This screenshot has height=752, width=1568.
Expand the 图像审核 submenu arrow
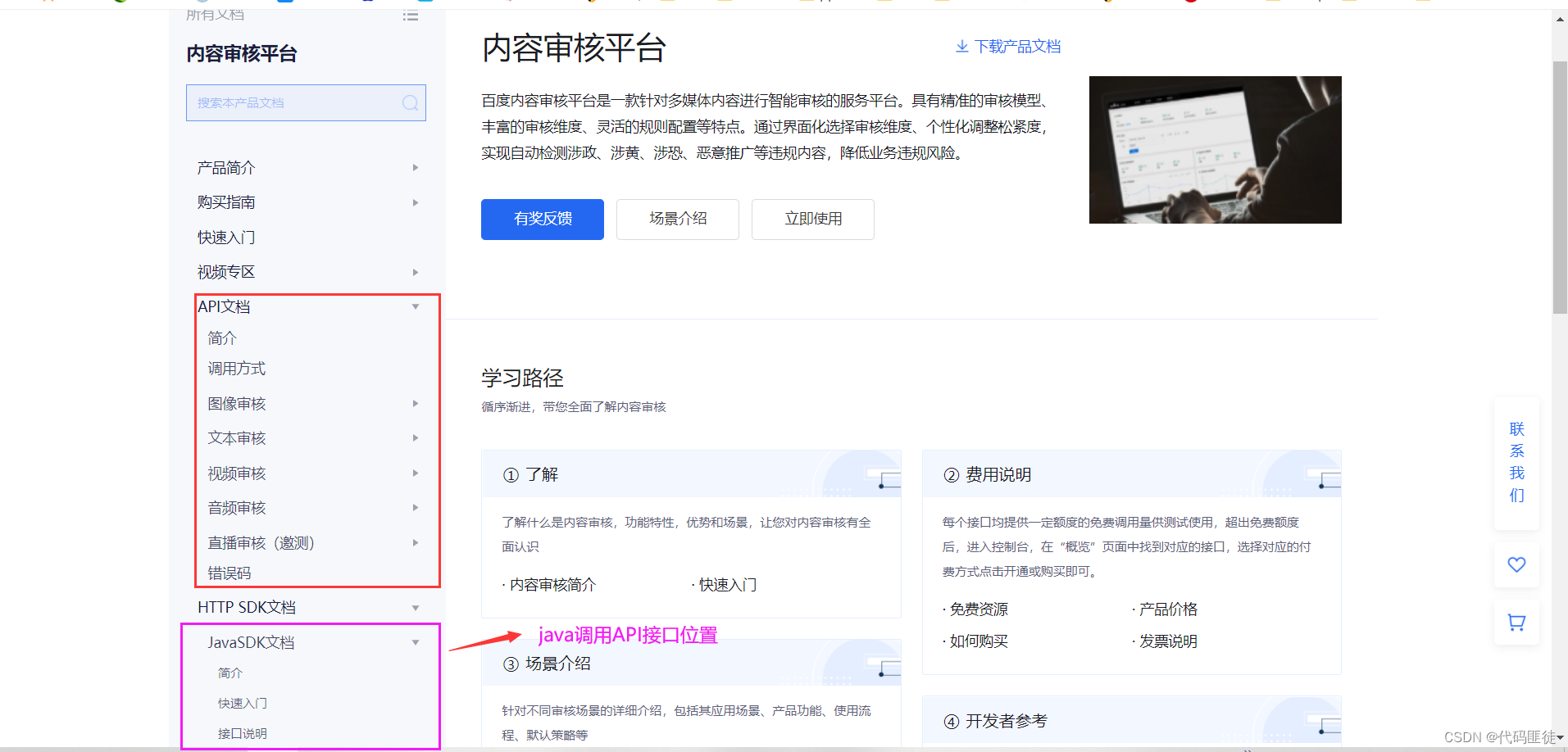click(x=416, y=404)
